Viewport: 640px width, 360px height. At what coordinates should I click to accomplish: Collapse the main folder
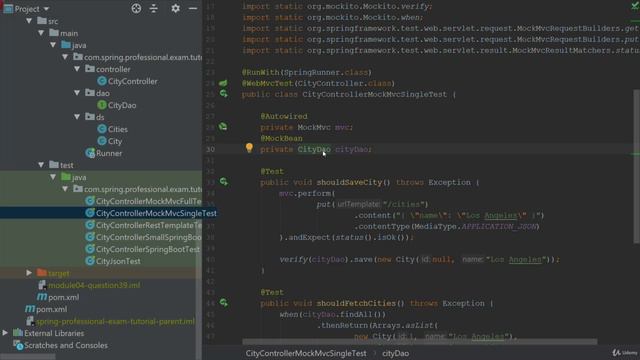pyautogui.click(x=41, y=33)
